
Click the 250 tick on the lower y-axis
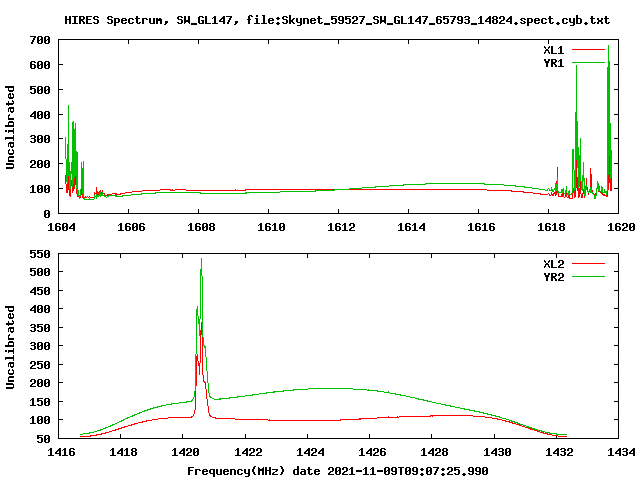(x=40, y=365)
